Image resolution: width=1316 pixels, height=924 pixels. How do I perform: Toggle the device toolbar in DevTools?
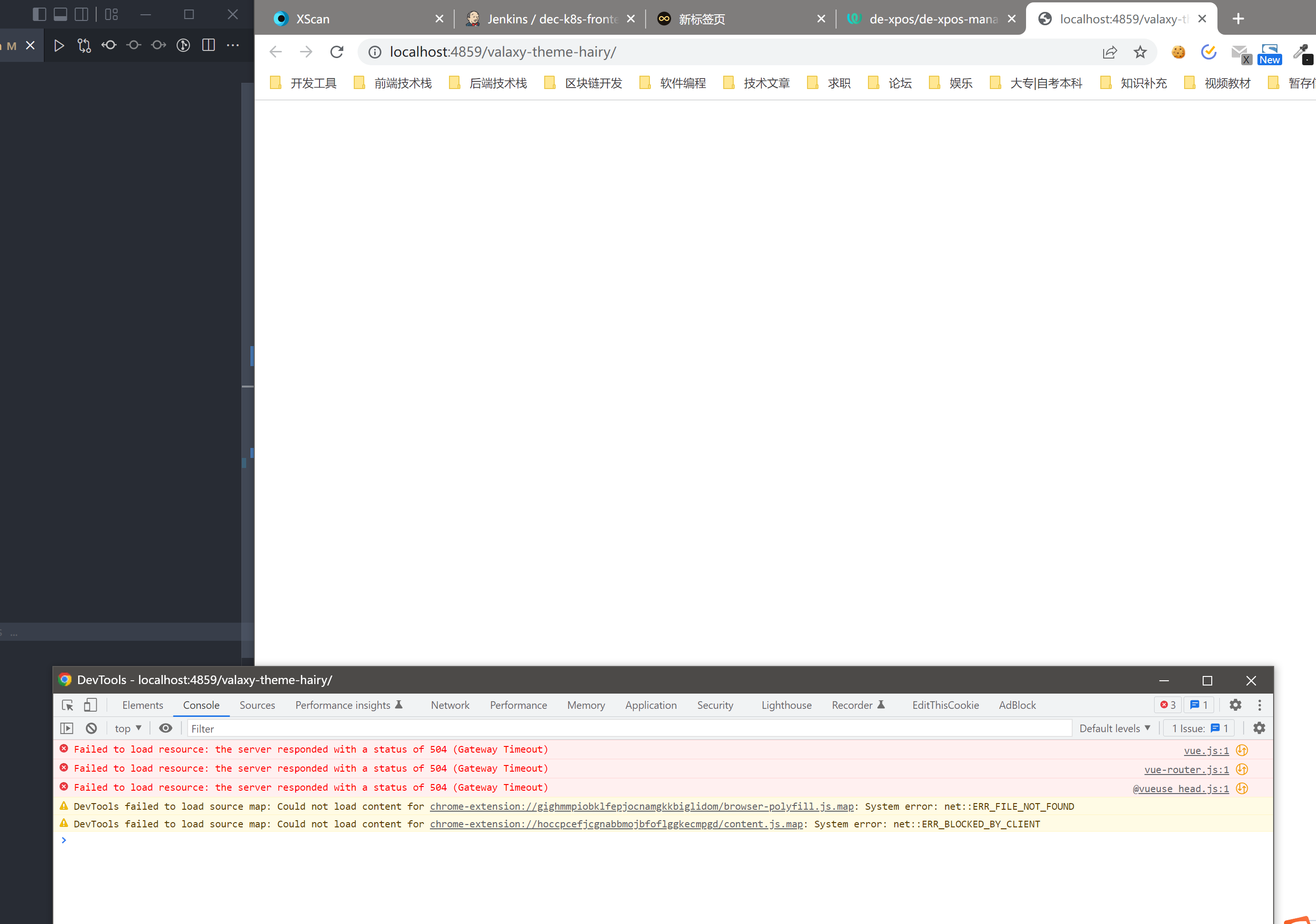pyautogui.click(x=90, y=705)
